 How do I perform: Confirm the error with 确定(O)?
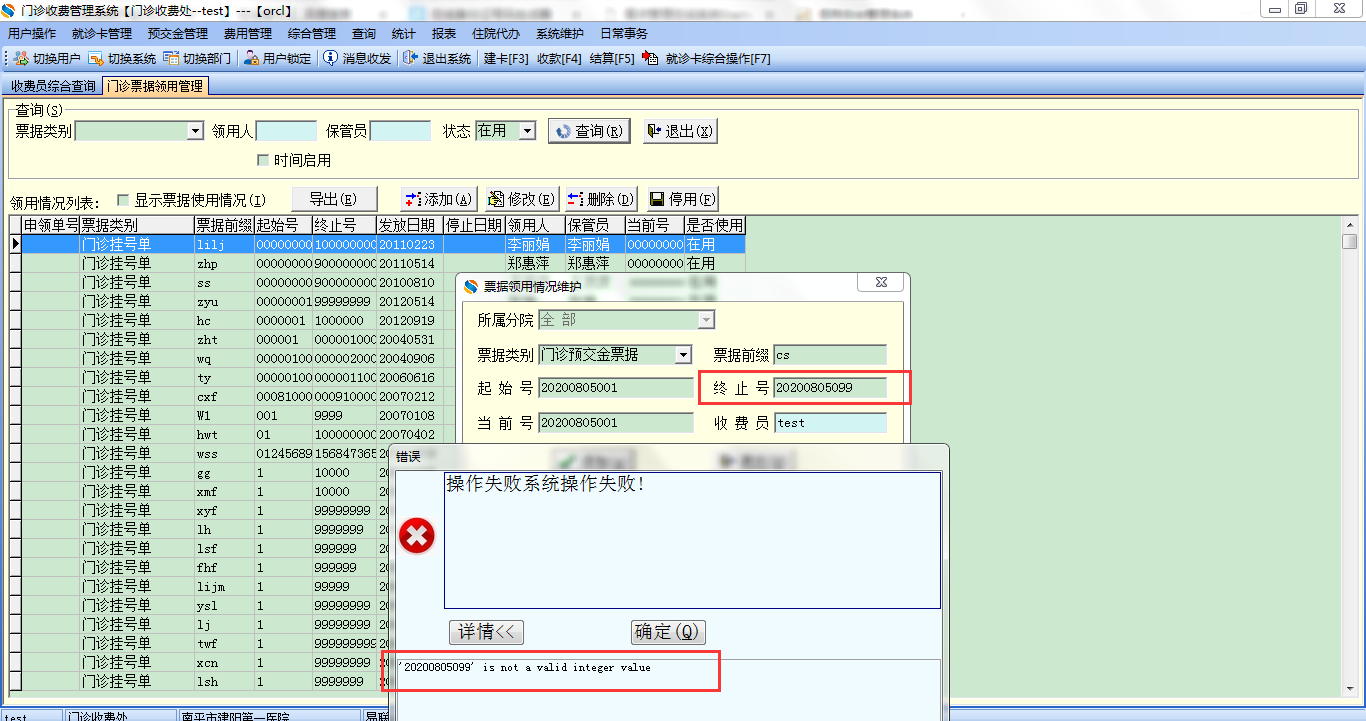669,632
